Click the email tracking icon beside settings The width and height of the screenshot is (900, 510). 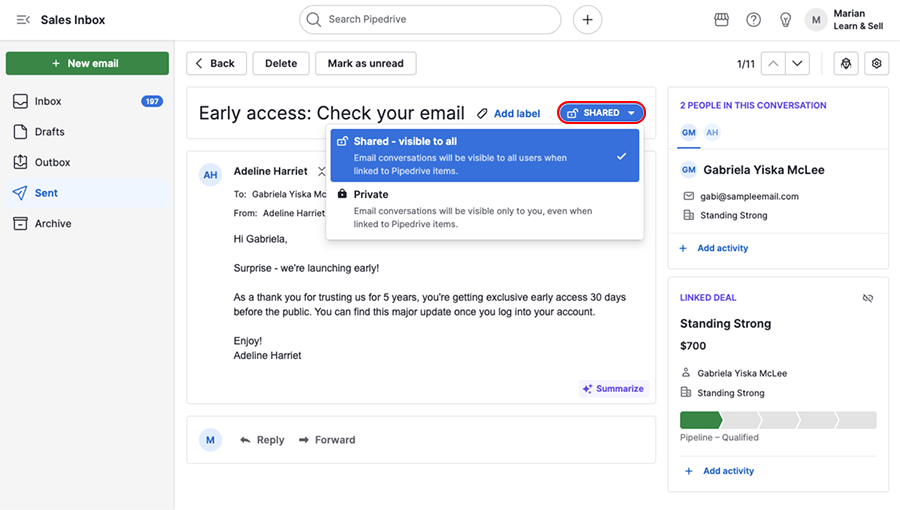click(846, 63)
